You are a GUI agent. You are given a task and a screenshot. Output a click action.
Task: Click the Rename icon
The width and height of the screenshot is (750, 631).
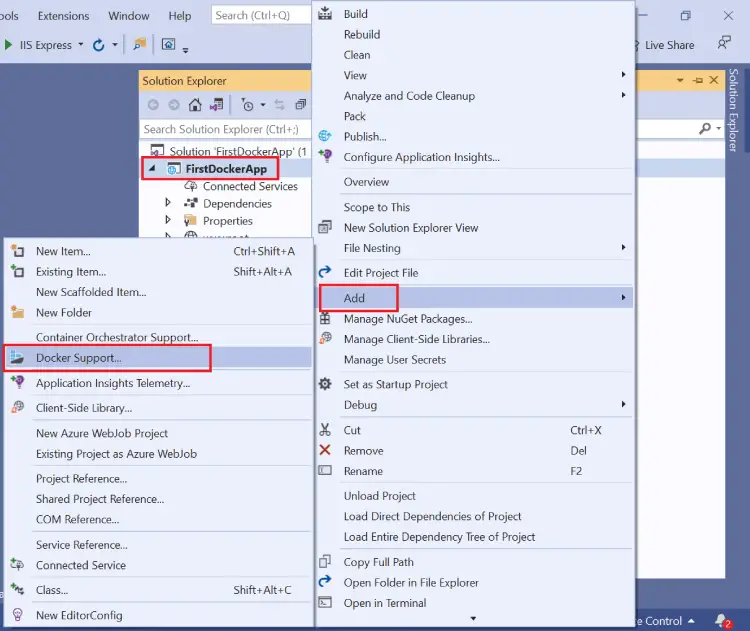pyautogui.click(x=325, y=471)
